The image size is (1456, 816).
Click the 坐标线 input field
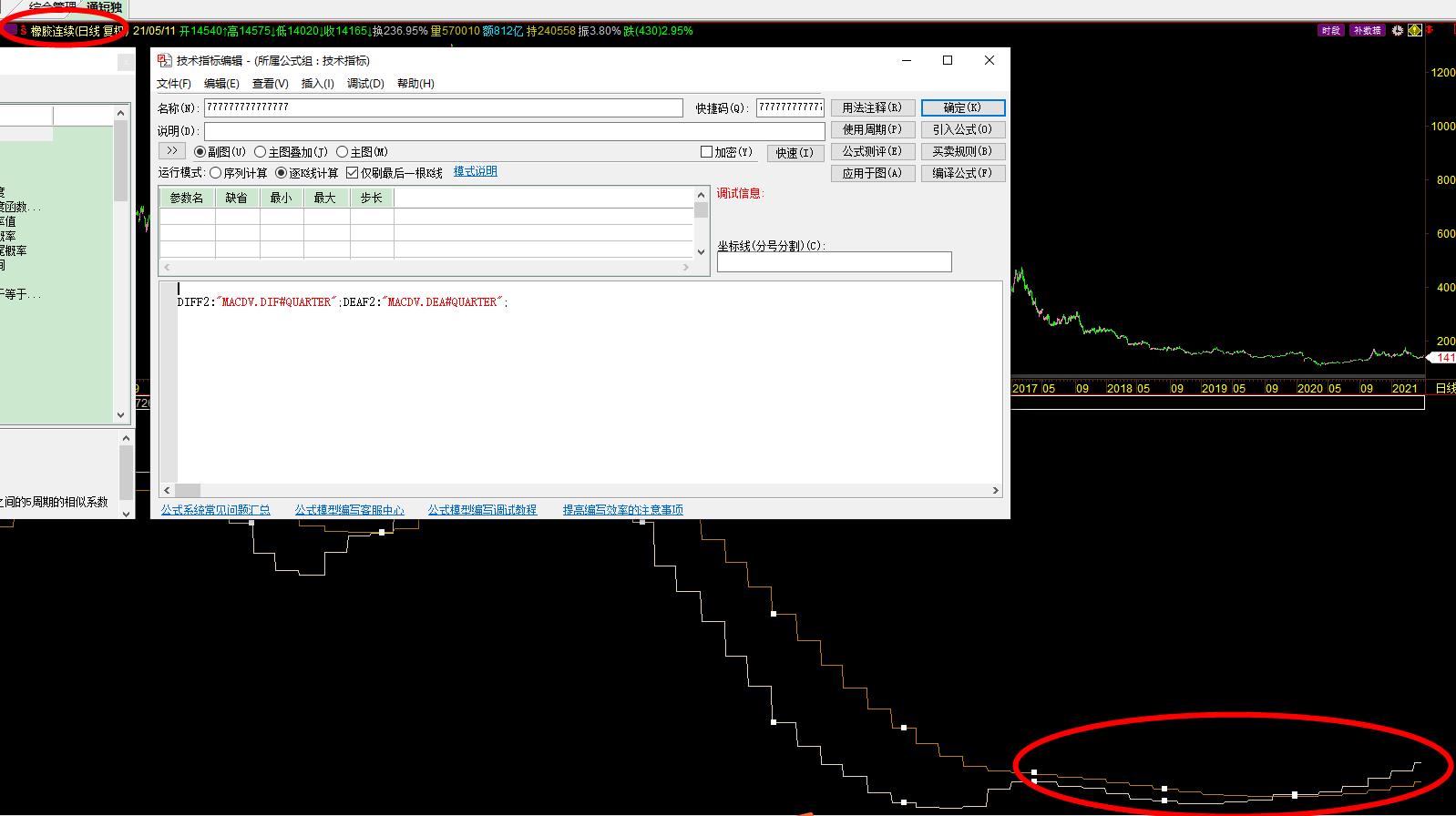(x=834, y=262)
